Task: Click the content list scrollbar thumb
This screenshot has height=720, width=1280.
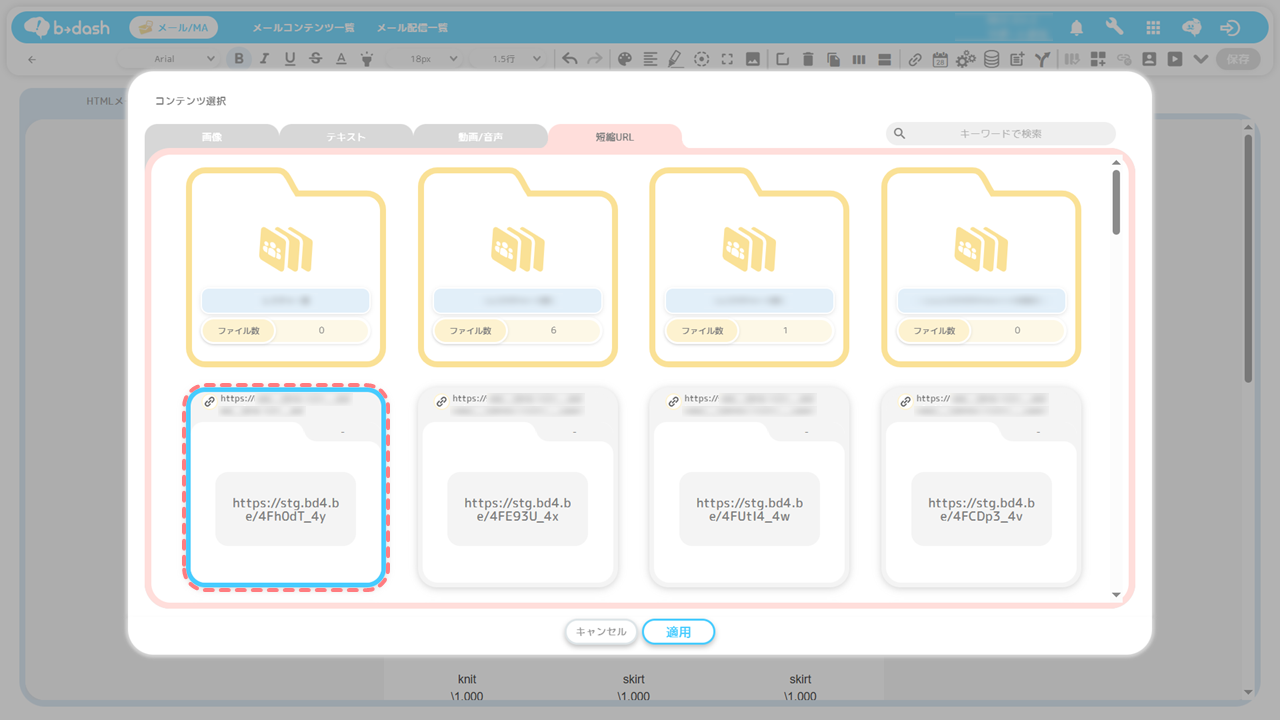Action: [1116, 202]
